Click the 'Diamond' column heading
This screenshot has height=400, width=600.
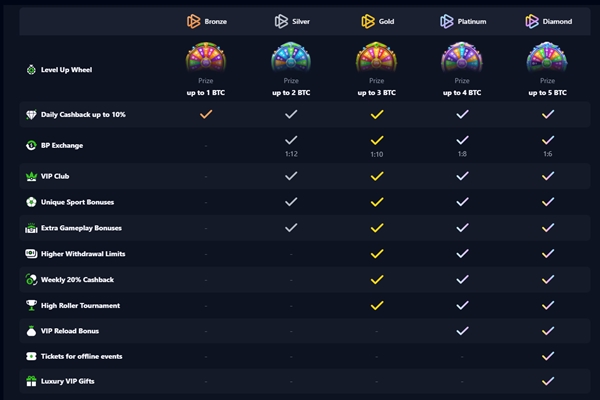point(557,21)
